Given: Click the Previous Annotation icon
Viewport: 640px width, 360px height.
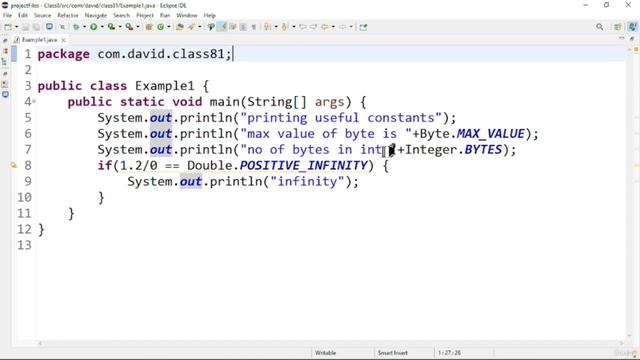Looking at the screenshot, I should tap(285, 27).
